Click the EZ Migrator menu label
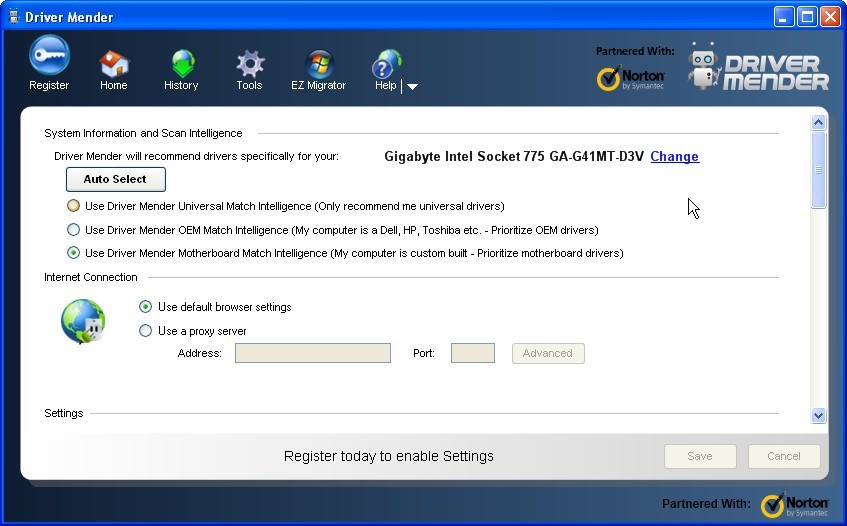Screen dimensions: 847x526 pos(318,85)
